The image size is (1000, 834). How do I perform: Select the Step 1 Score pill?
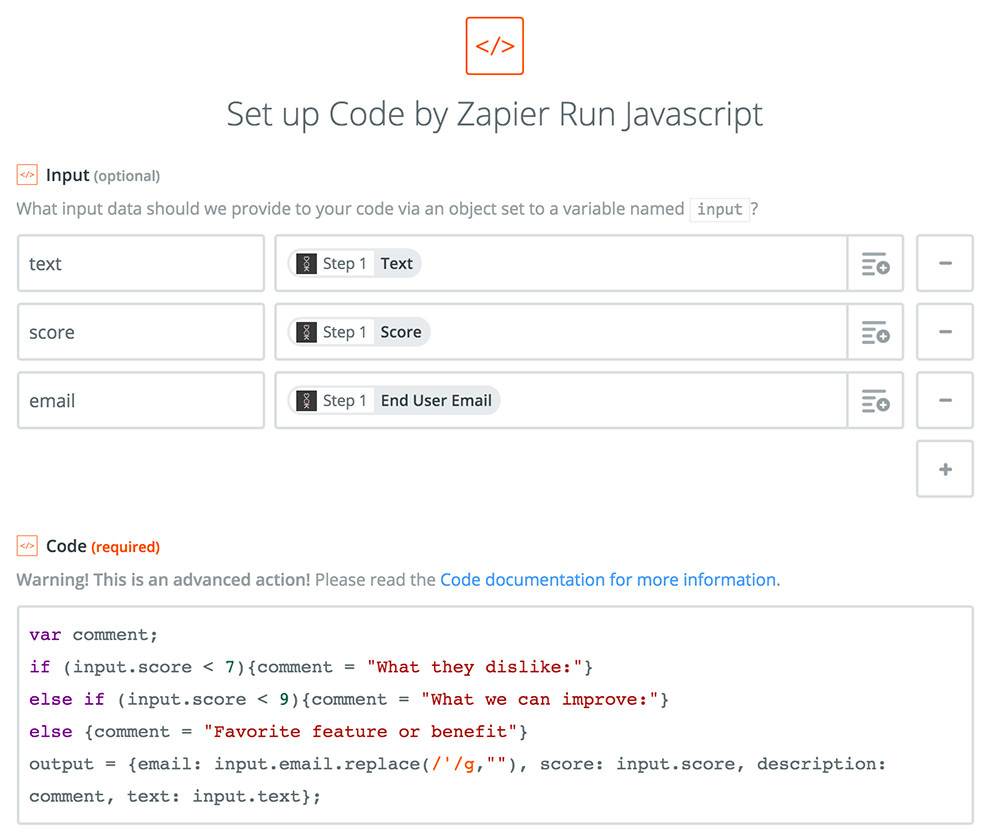(x=359, y=332)
